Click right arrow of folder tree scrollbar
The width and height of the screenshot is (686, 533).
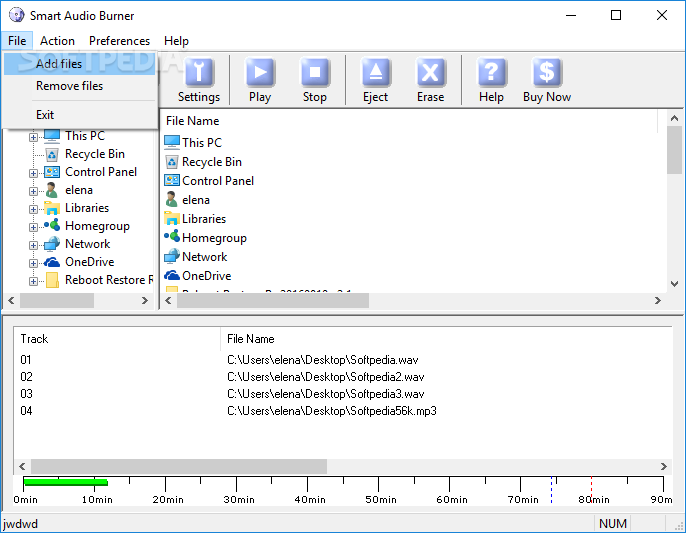(145, 301)
